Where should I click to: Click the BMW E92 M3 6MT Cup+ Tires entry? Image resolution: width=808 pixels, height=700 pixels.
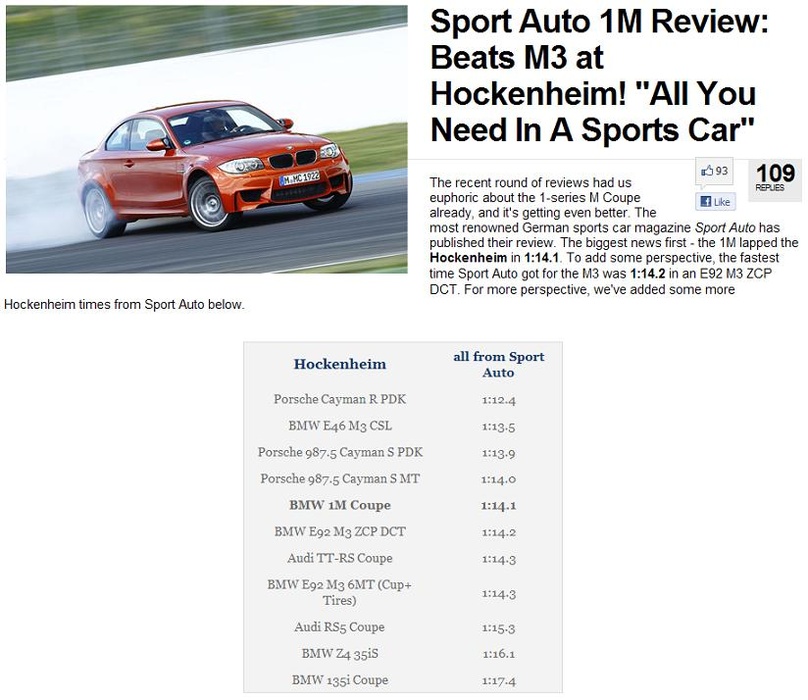340,592
